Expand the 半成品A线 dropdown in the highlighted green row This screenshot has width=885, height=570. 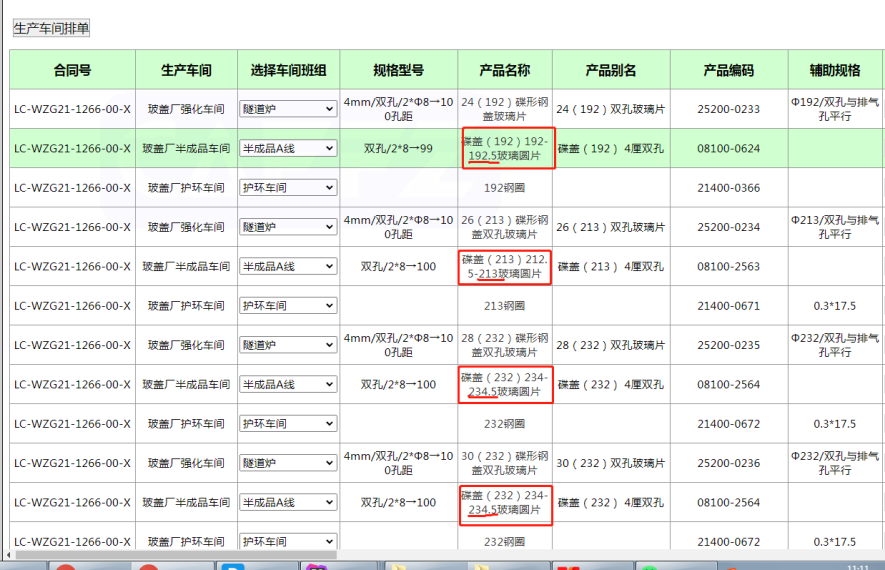pyautogui.click(x=288, y=149)
